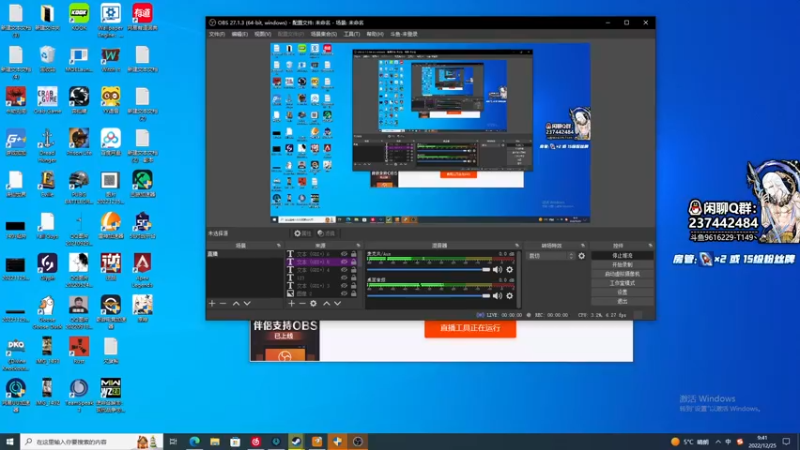
Task: Open Task View from the taskbar
Action: coord(173,441)
